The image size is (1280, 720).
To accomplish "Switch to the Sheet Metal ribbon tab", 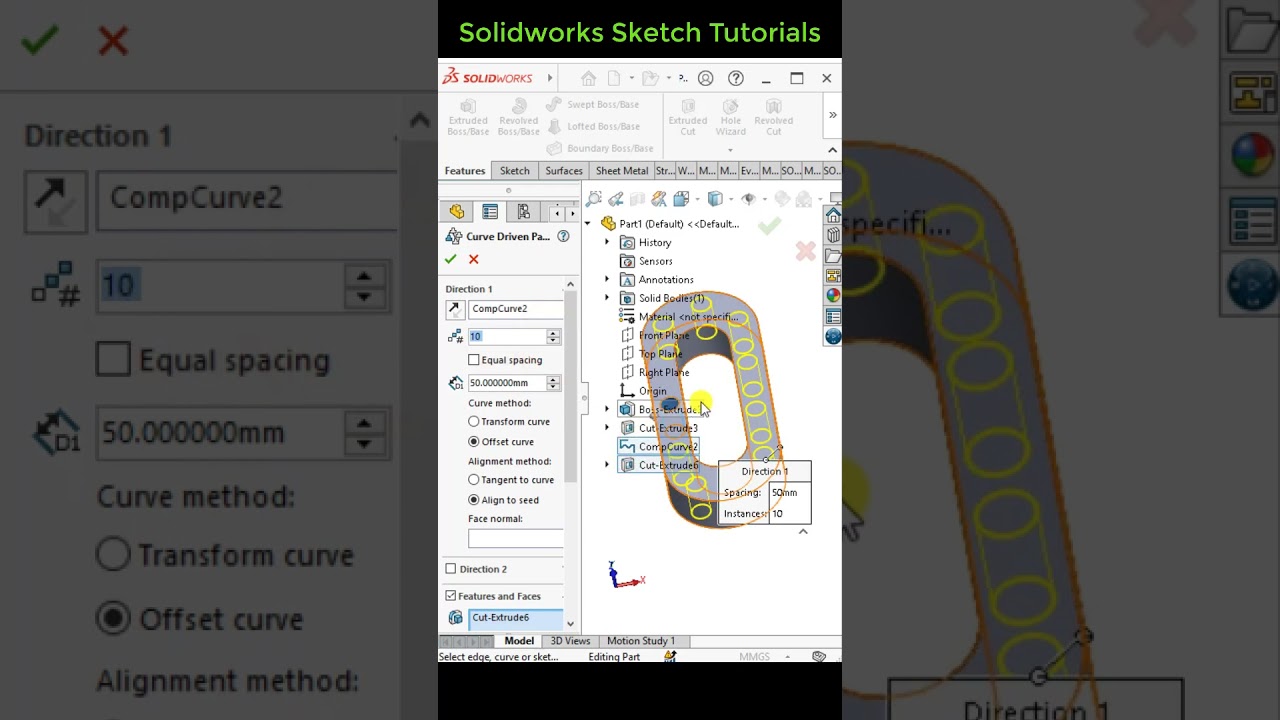I will [622, 171].
